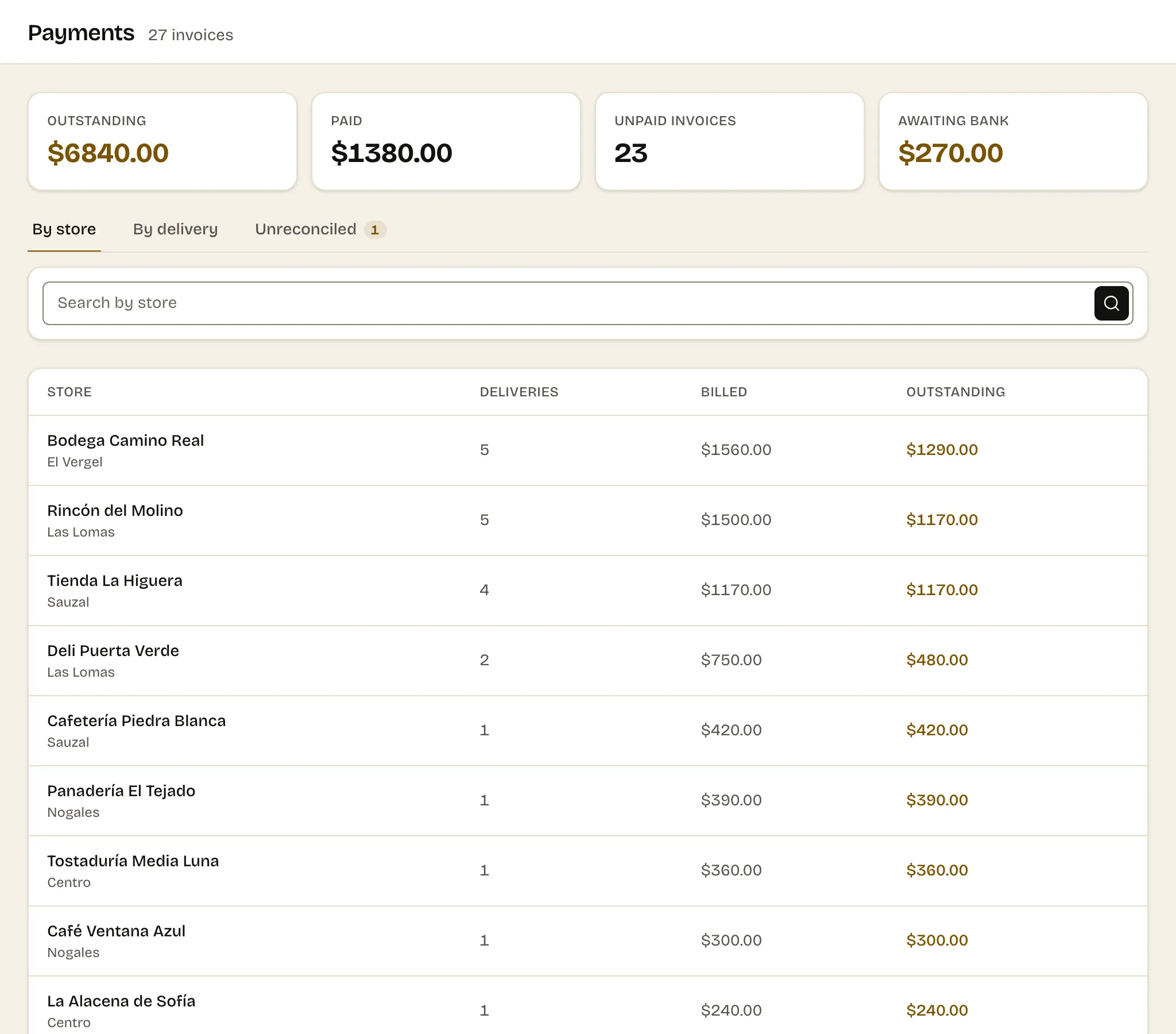Click the $1500.00 billed amount
The width and height of the screenshot is (1176, 1034).
tap(736, 520)
